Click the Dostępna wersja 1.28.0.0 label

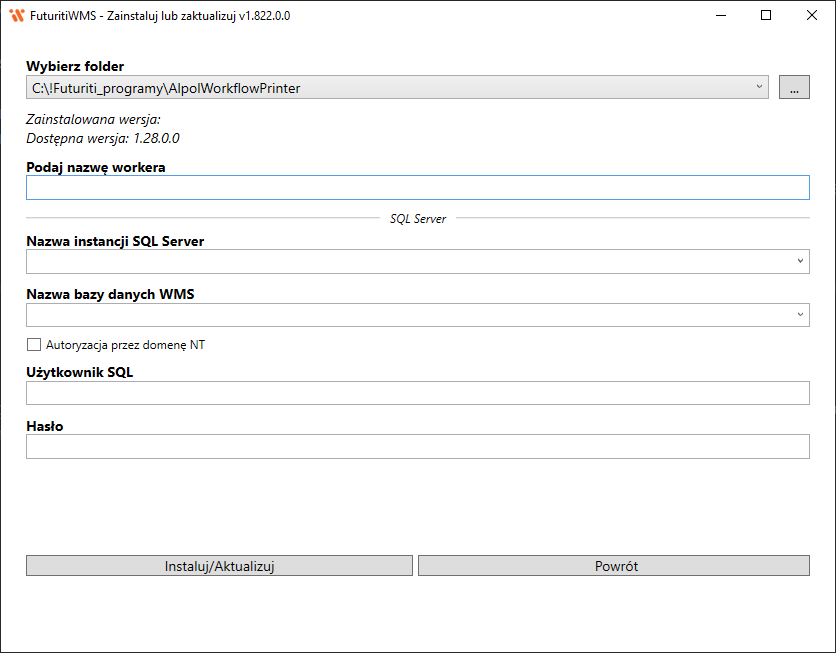(x=103, y=139)
